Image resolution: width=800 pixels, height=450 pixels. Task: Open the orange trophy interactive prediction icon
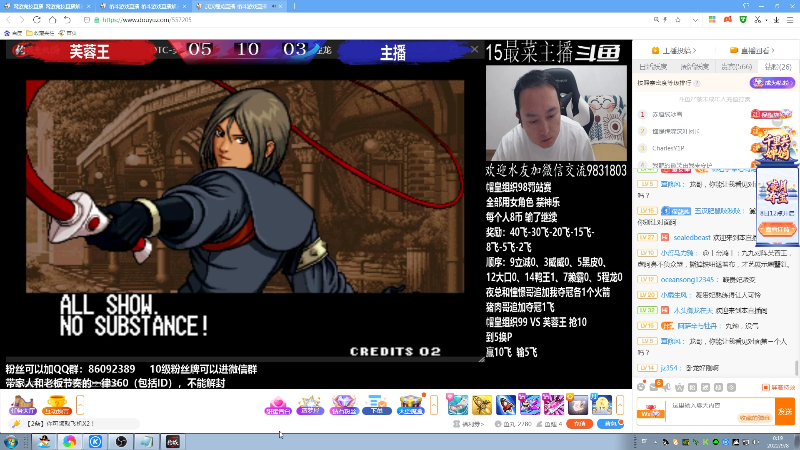pyautogui.click(x=57, y=405)
